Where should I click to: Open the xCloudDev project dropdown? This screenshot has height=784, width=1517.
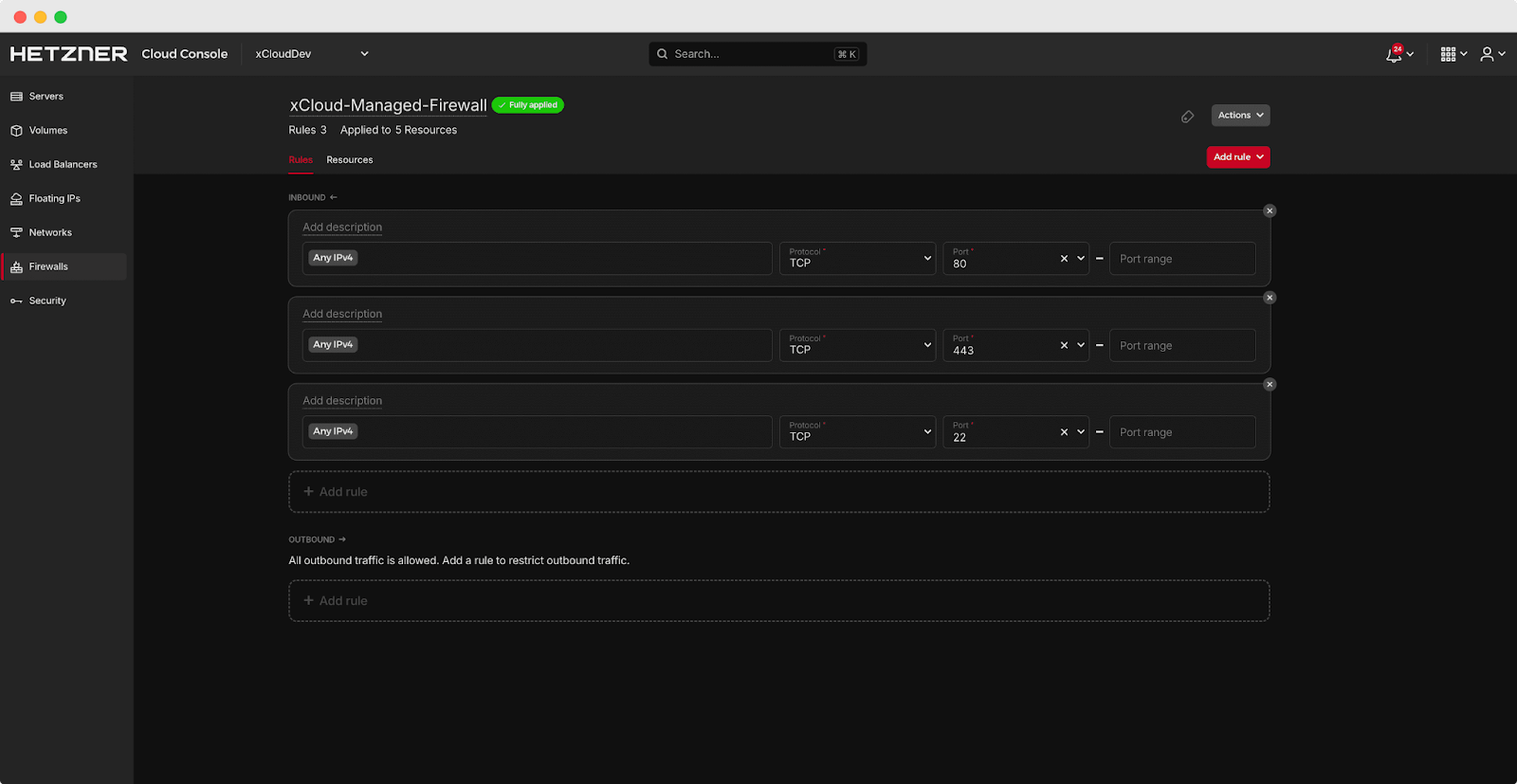pyautogui.click(x=312, y=54)
